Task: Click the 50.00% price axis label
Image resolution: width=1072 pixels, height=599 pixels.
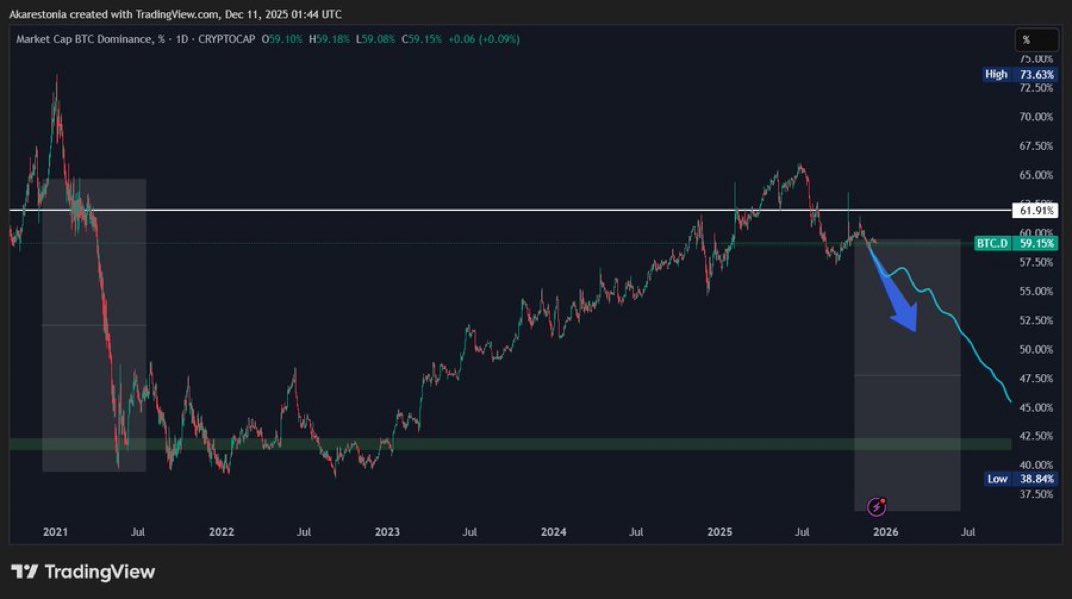Action: pos(1036,349)
